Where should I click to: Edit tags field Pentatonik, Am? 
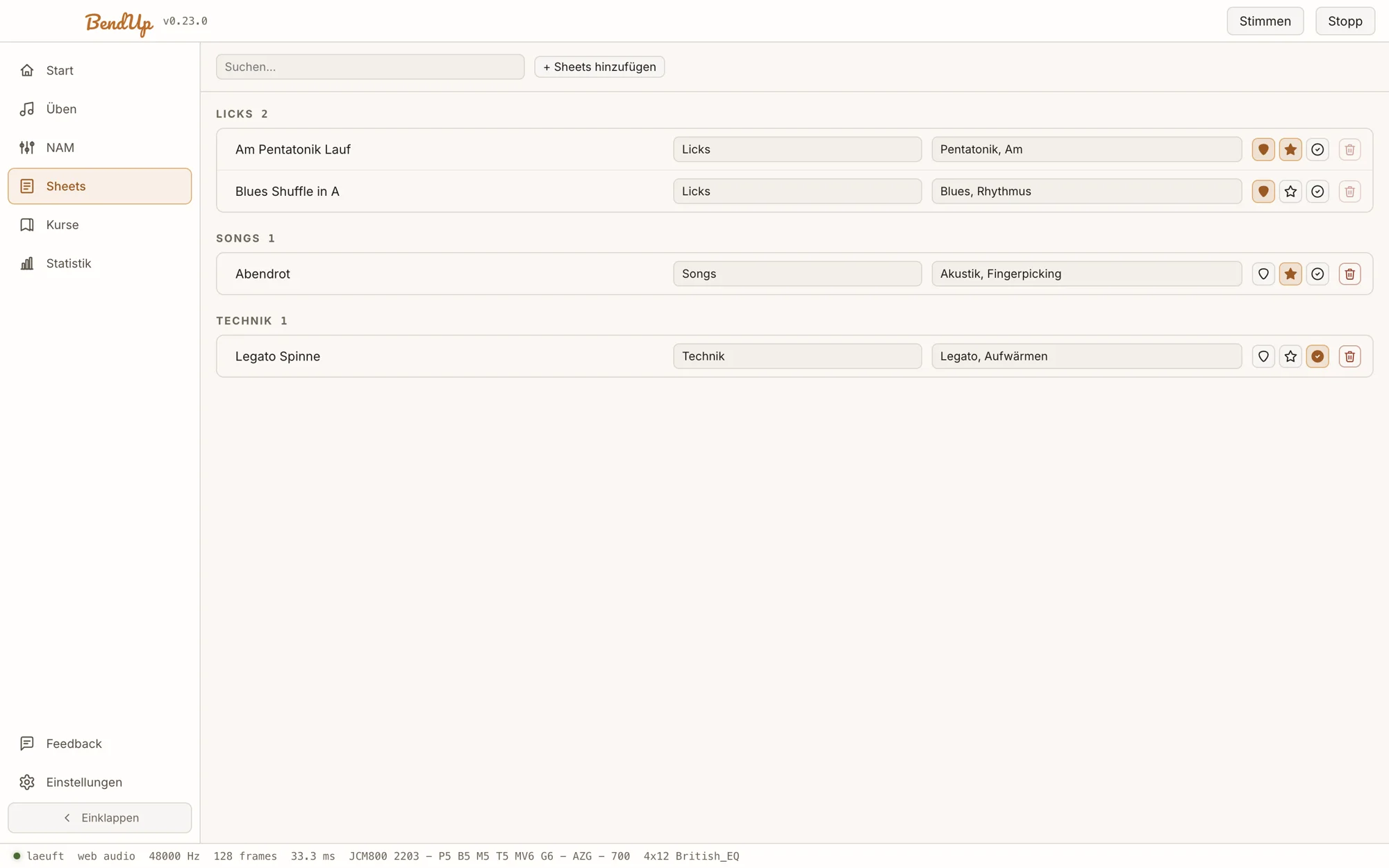tap(1086, 149)
